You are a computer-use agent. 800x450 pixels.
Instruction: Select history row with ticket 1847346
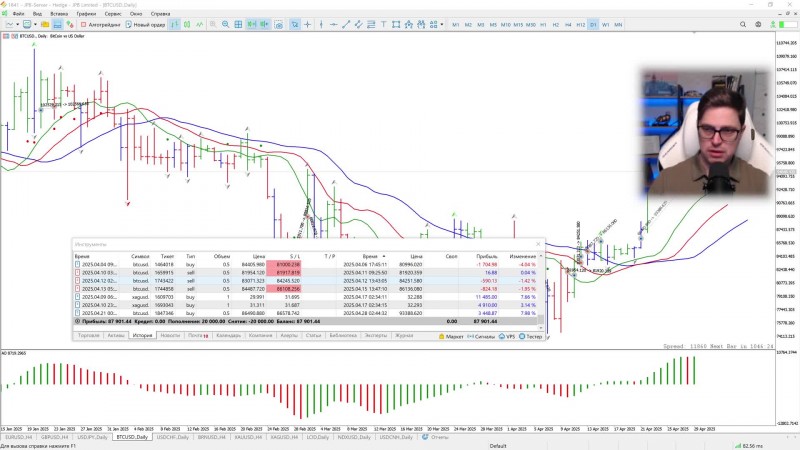306,313
